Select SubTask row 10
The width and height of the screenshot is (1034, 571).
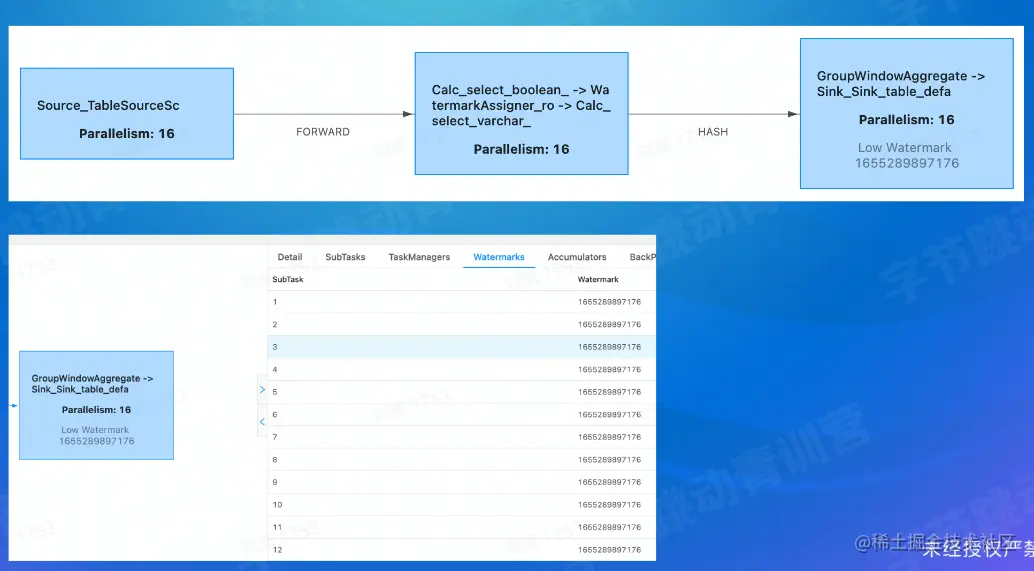point(462,504)
